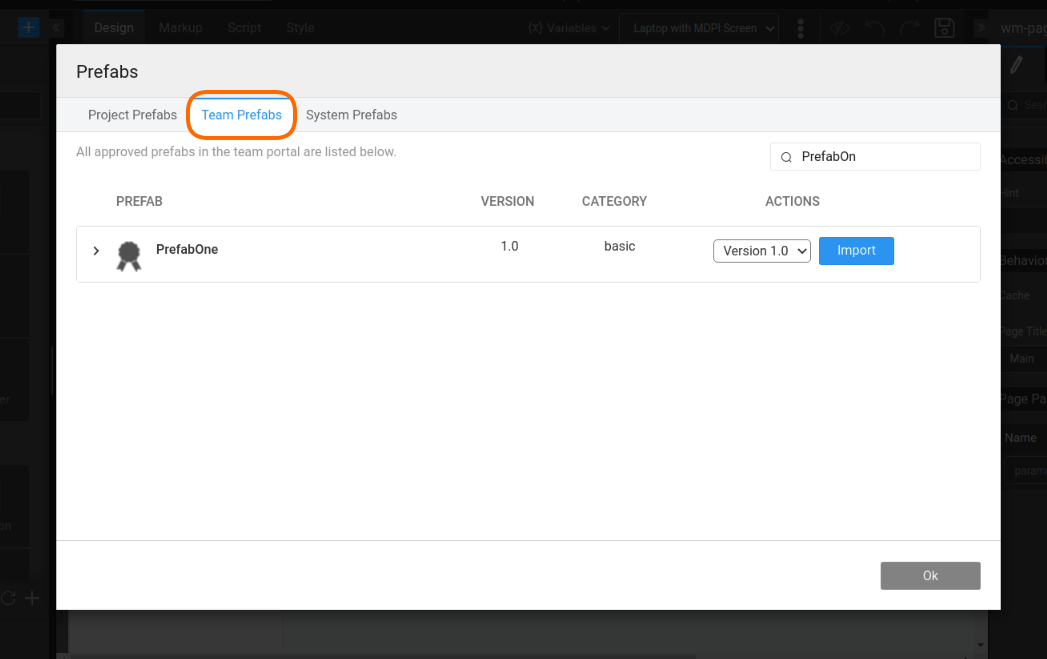Screen dimensions: 1047x659
Task: Open the System Prefabs tab
Action: pyautogui.click(x=351, y=115)
